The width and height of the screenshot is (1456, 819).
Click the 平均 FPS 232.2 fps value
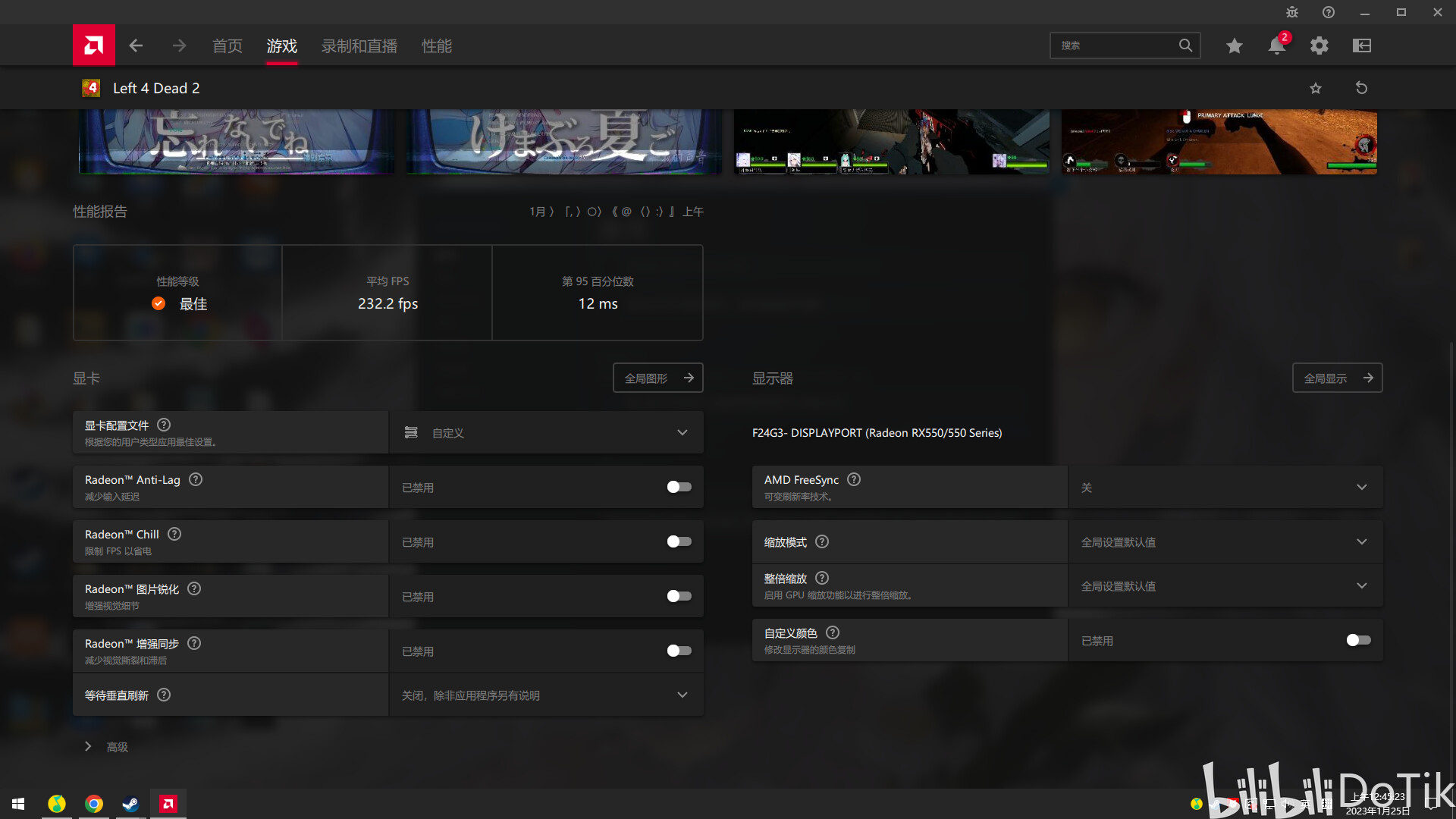[388, 303]
